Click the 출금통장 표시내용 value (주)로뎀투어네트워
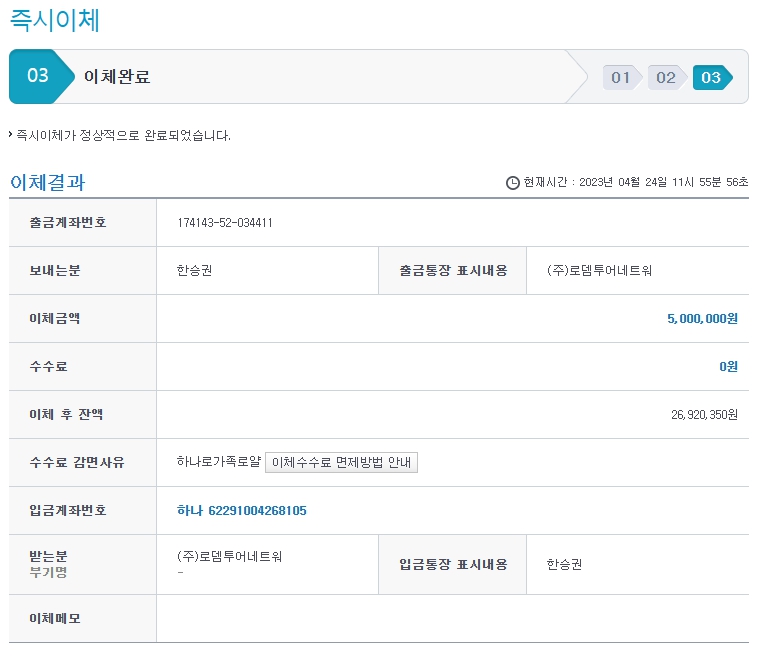Image resolution: width=764 pixels, height=659 pixels. [x=599, y=270]
